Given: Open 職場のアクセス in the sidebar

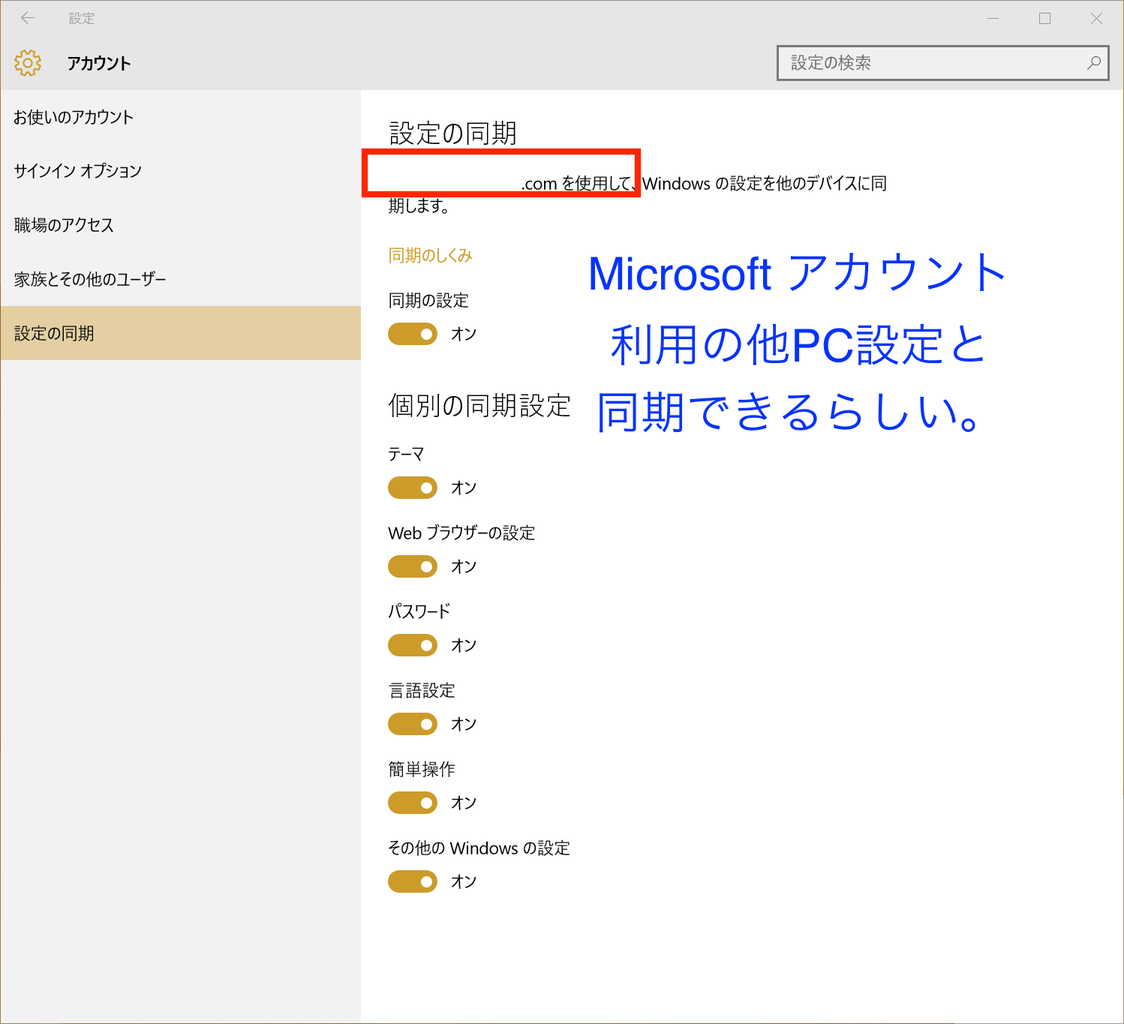Looking at the screenshot, I should pyautogui.click(x=180, y=225).
